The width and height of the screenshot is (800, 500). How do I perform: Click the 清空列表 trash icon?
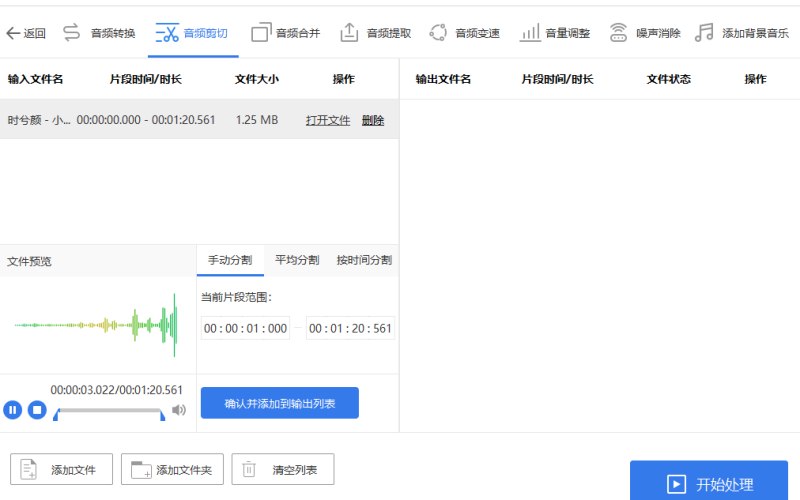coord(248,469)
